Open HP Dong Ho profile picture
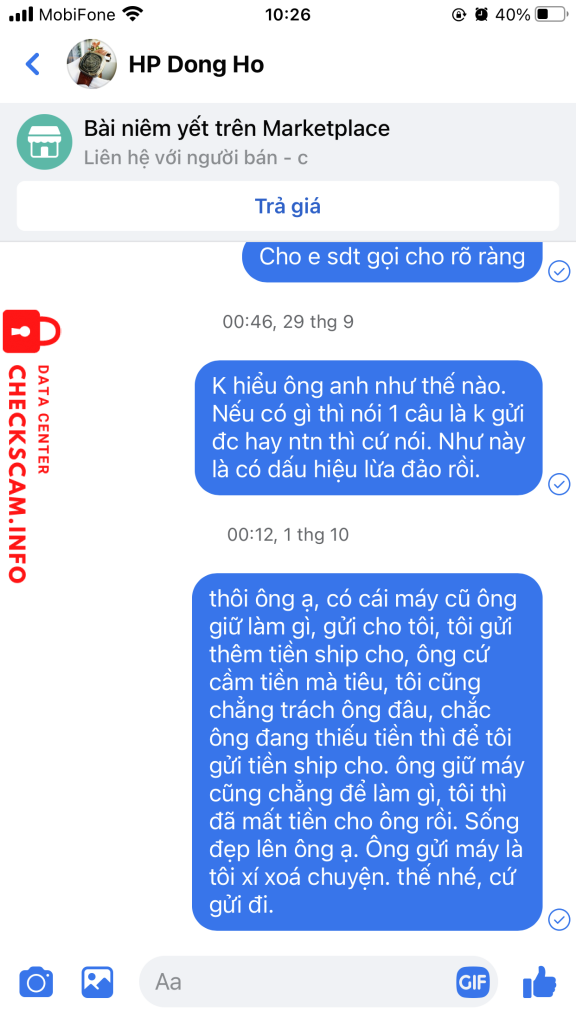Image resolution: width=576 pixels, height=1024 pixels. pyautogui.click(x=91, y=64)
